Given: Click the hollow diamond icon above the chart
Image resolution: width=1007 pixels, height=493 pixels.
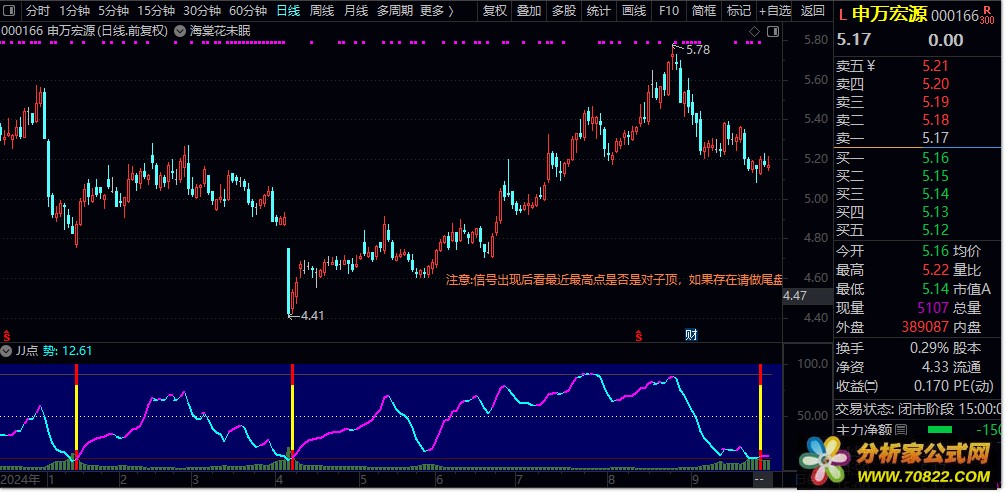Looking at the screenshot, I should click(x=753, y=32).
